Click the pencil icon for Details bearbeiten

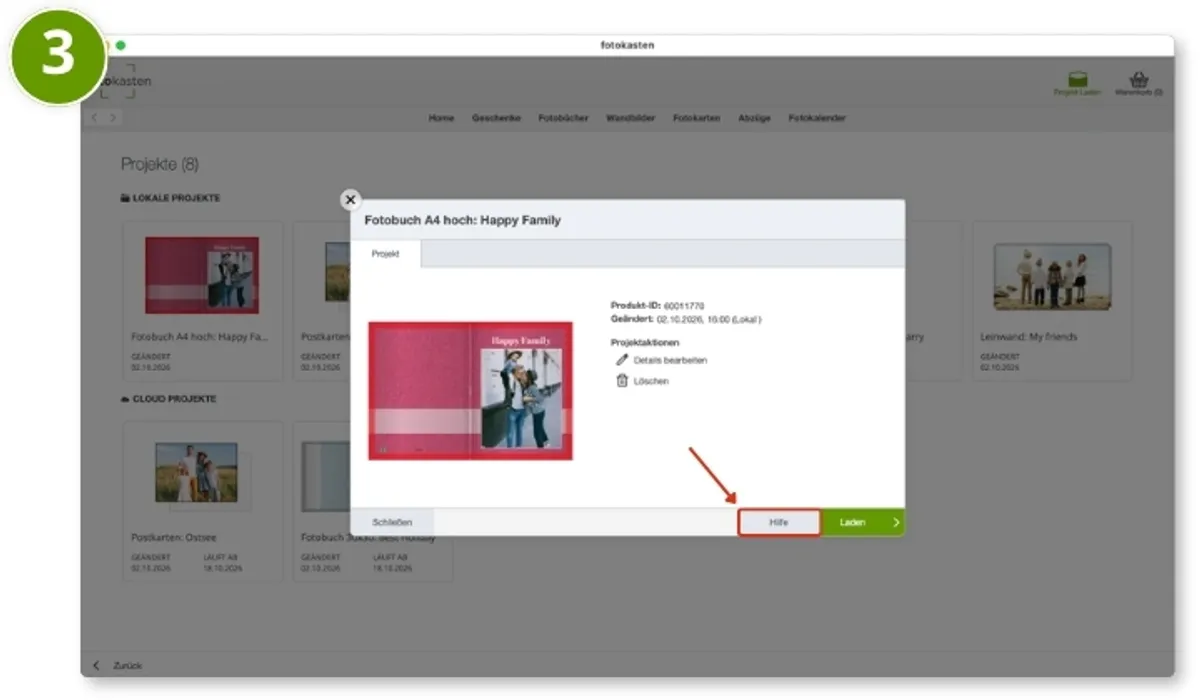point(622,360)
